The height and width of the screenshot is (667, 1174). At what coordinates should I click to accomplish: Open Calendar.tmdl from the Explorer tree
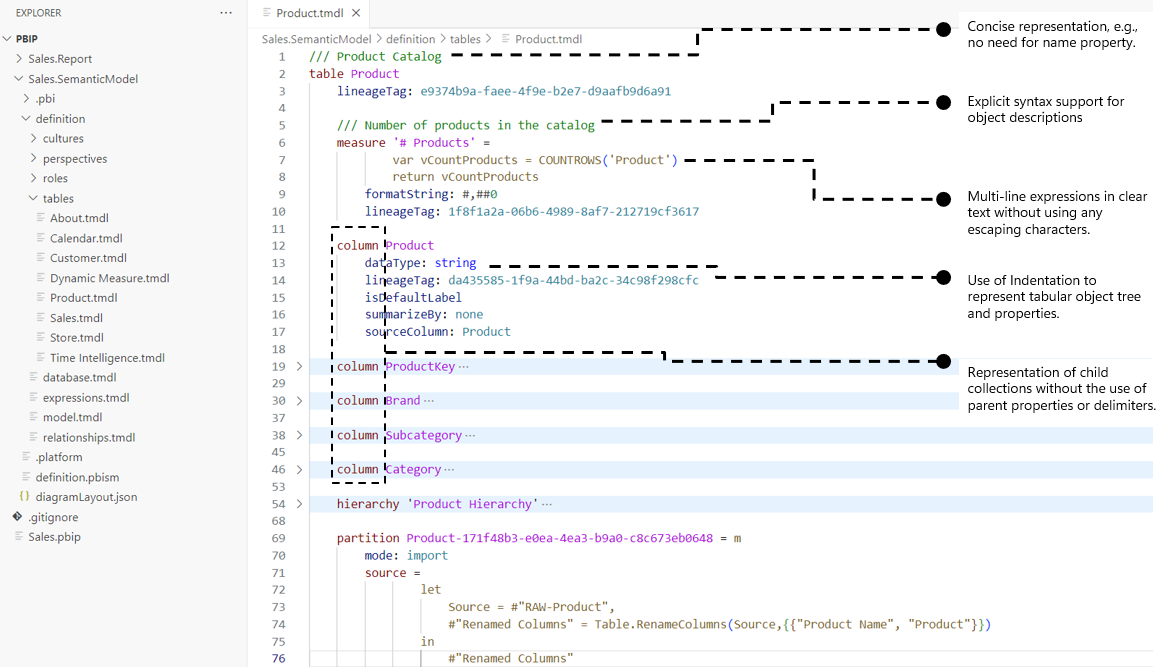(x=86, y=238)
